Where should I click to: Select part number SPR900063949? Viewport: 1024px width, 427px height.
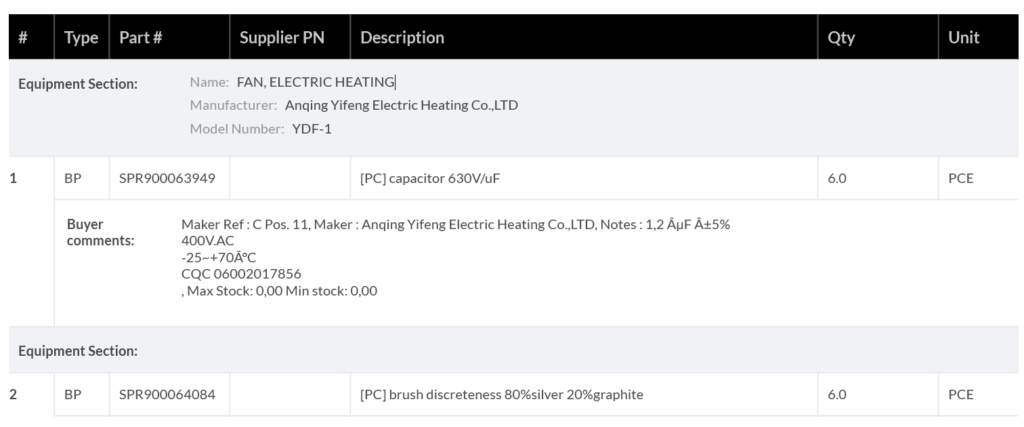coord(167,179)
